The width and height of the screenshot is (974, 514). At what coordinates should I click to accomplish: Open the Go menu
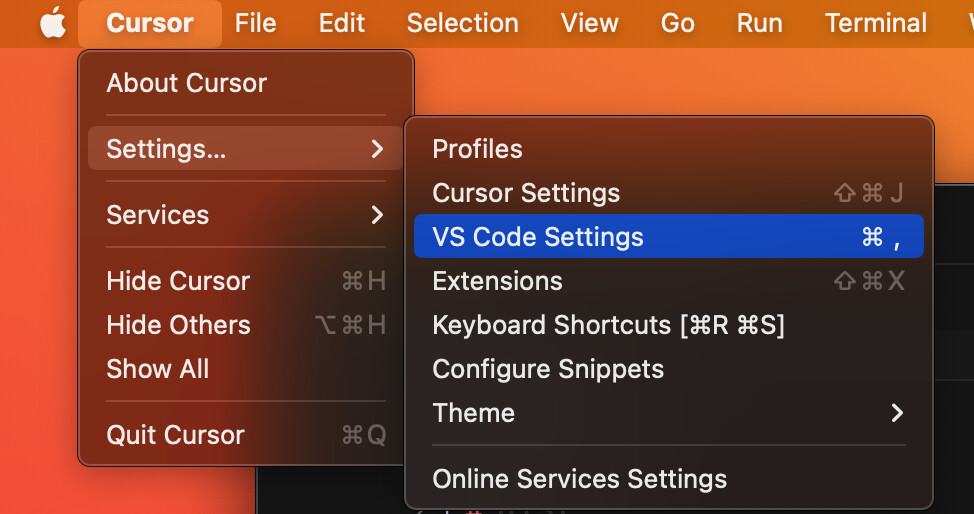click(x=678, y=23)
